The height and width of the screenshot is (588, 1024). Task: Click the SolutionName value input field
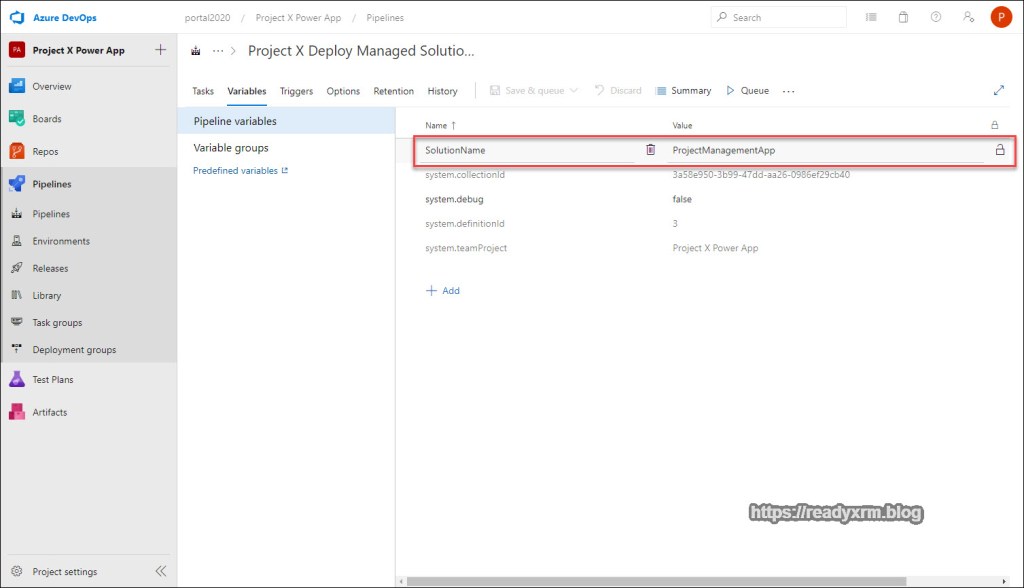point(825,150)
